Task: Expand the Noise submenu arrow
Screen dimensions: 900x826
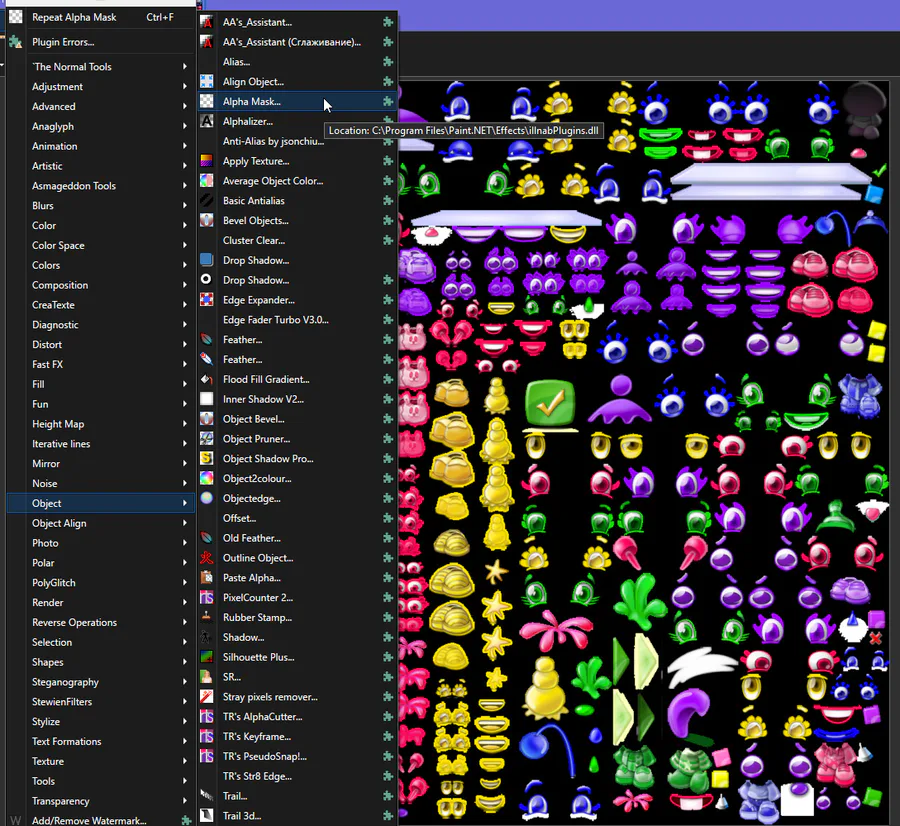Action: pyautogui.click(x=185, y=483)
